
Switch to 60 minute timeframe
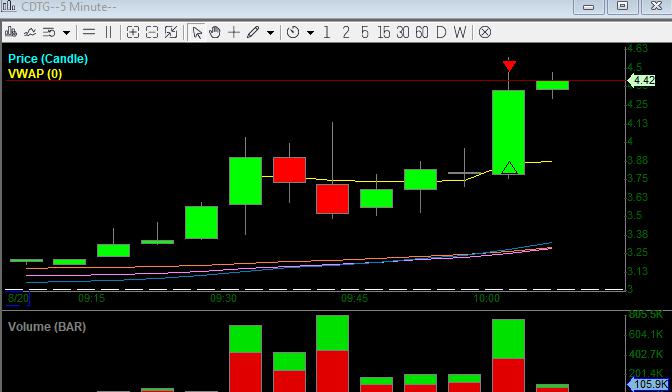(x=422, y=32)
